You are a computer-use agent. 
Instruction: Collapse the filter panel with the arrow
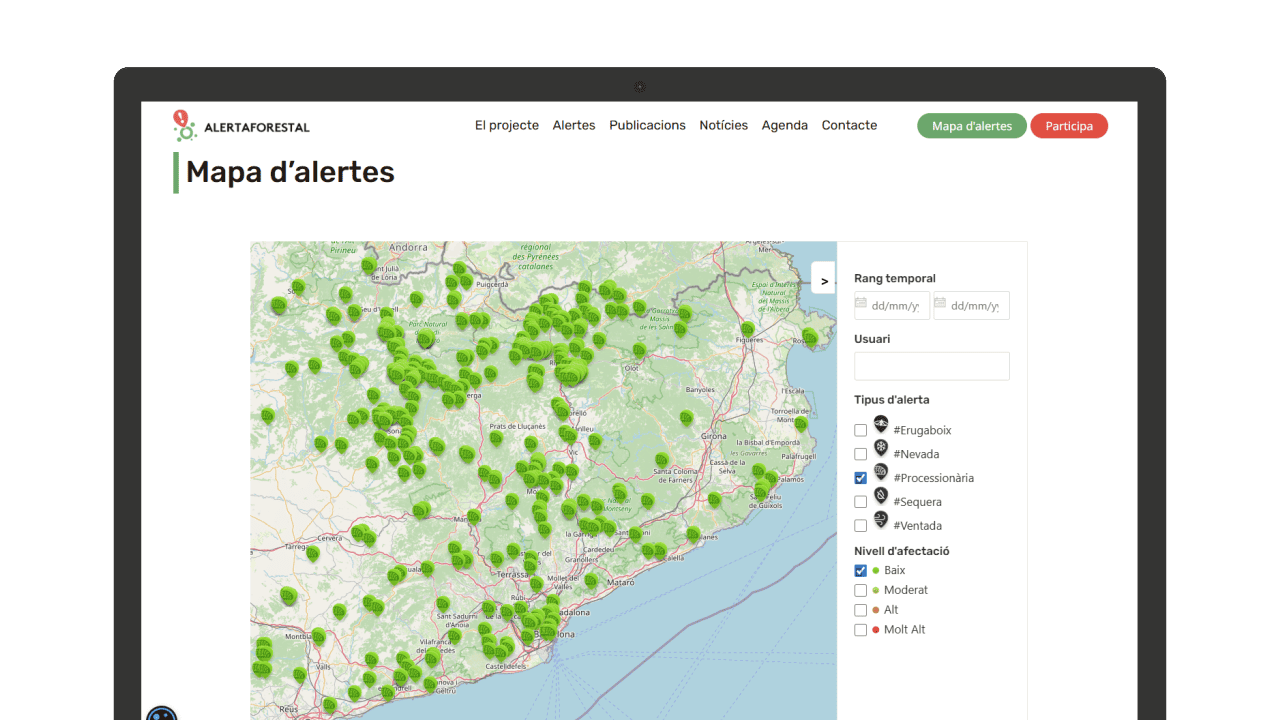[x=824, y=281]
